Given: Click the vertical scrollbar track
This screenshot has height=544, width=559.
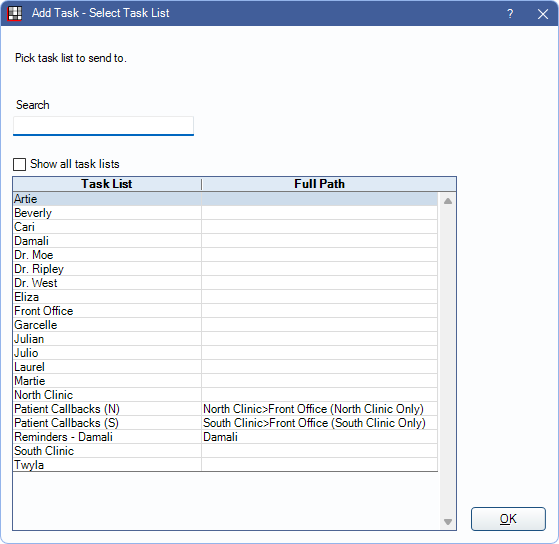Looking at the screenshot, I should pyautogui.click(x=448, y=361).
